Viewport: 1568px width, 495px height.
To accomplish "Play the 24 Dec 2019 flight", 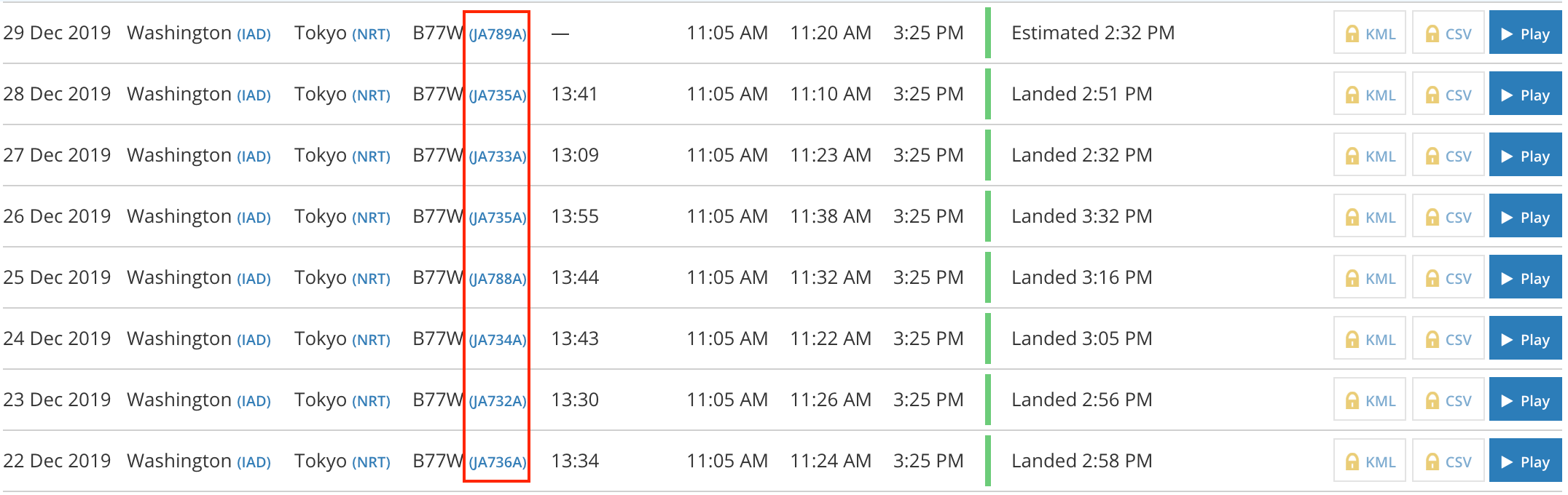I will (1526, 338).
